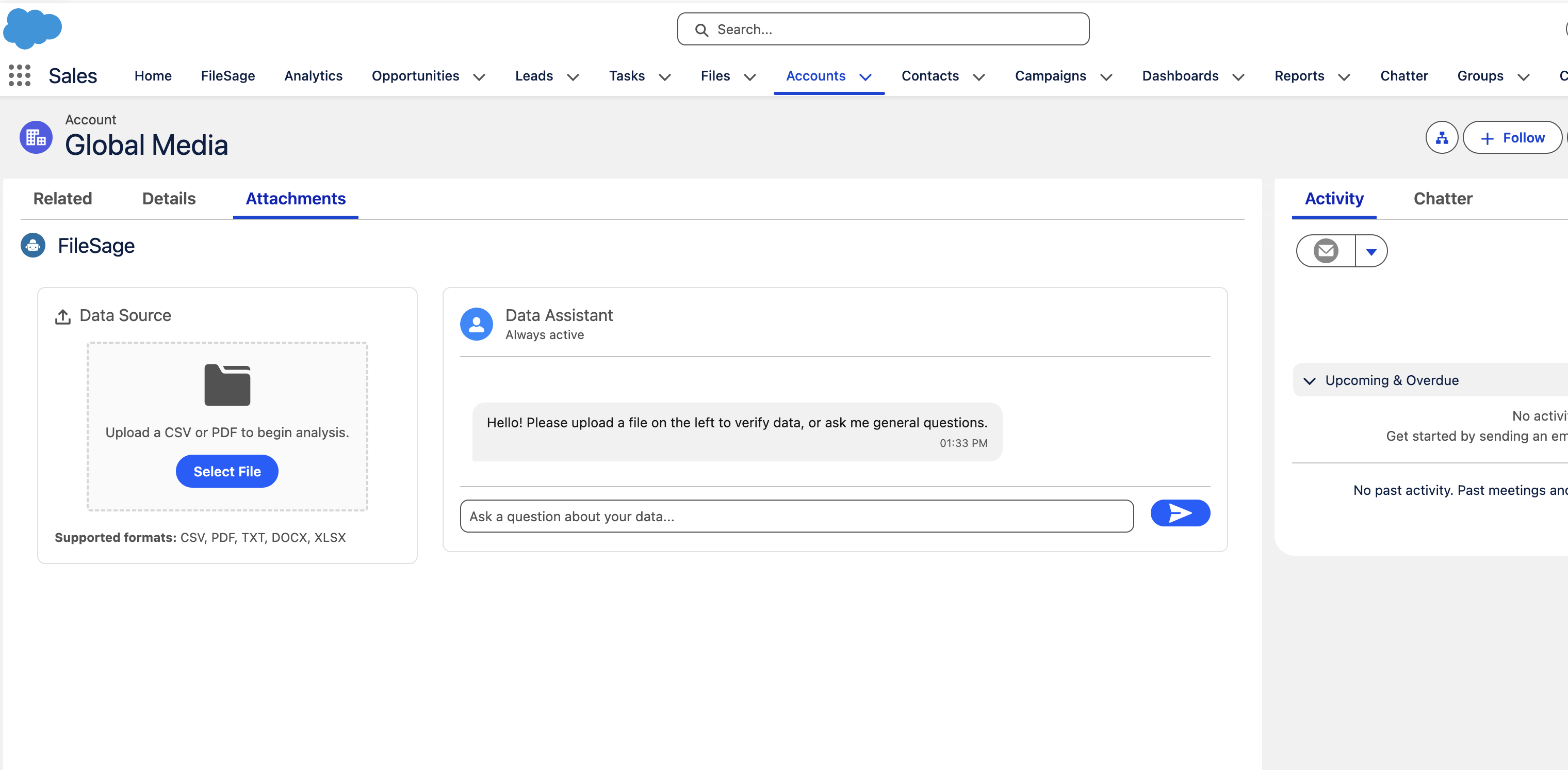Follow the Global Media account
The height and width of the screenshot is (770, 1568).
click(1512, 137)
